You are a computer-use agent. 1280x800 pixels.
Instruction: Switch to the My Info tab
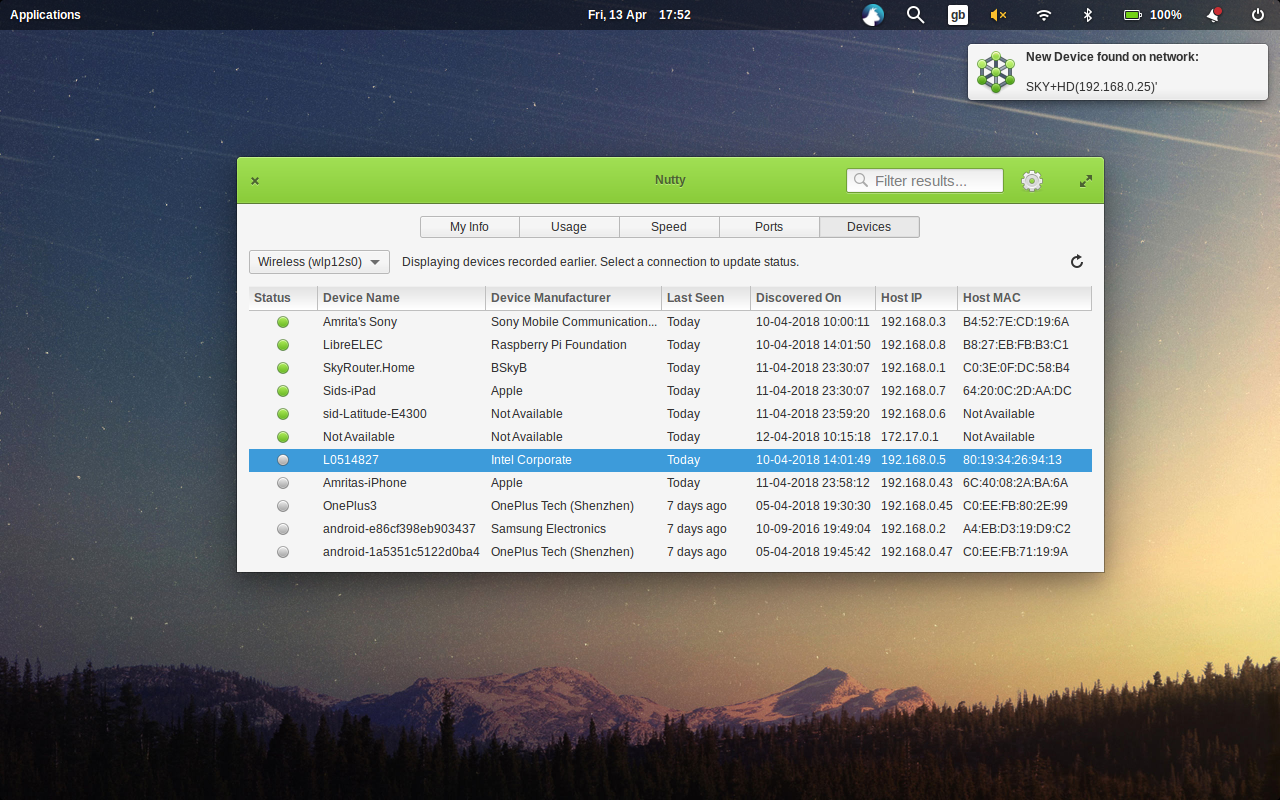tap(469, 227)
